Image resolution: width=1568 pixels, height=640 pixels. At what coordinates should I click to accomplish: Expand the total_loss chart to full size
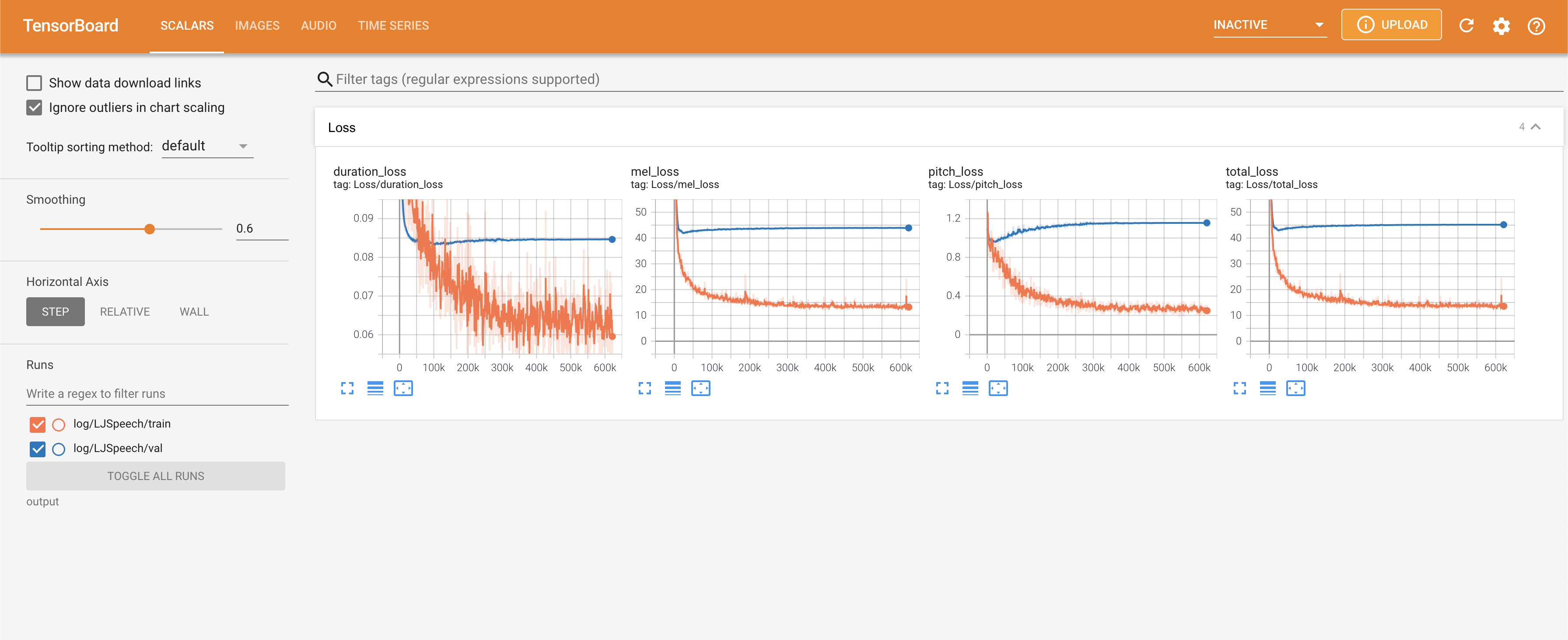coord(1239,388)
